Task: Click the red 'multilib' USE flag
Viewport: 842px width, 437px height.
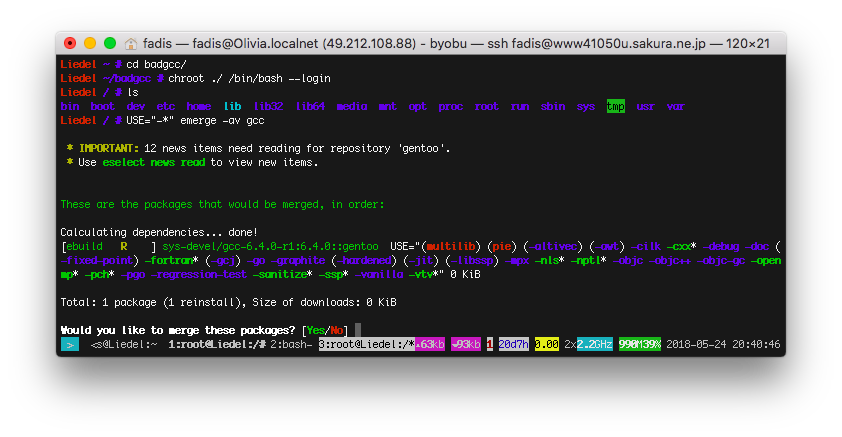Action: (451, 246)
